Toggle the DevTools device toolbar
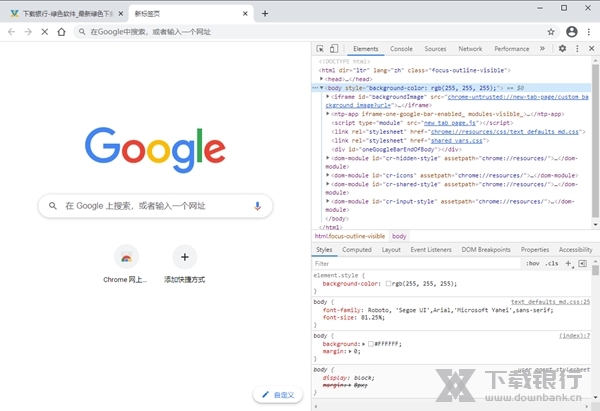This screenshot has width=600, height=411. pos(334,49)
